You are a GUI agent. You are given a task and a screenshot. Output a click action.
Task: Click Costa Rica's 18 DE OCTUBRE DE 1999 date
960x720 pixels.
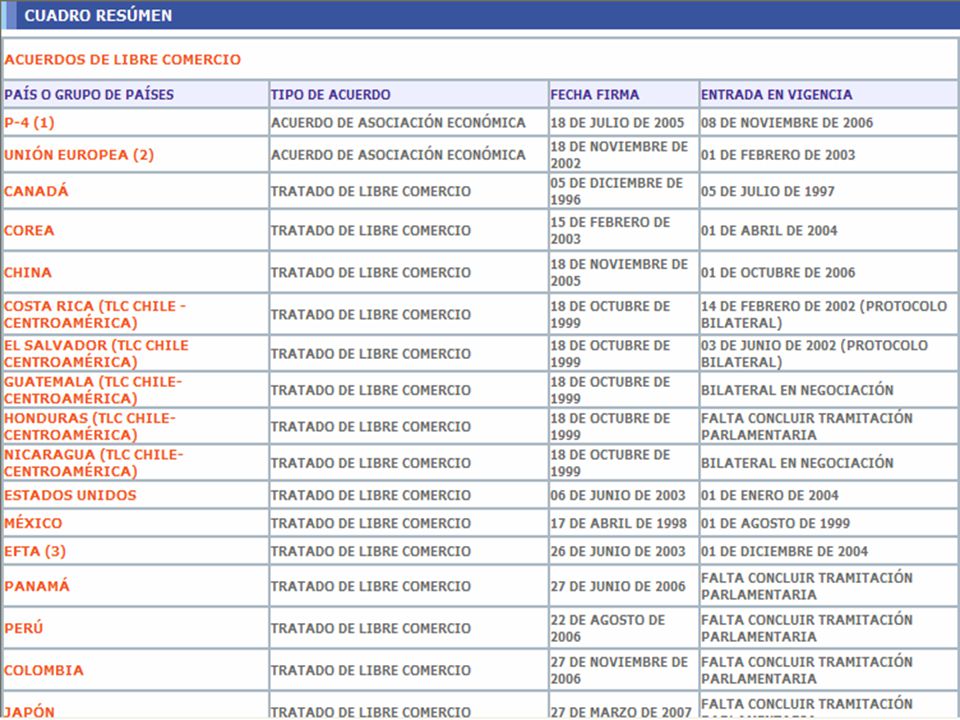point(610,314)
